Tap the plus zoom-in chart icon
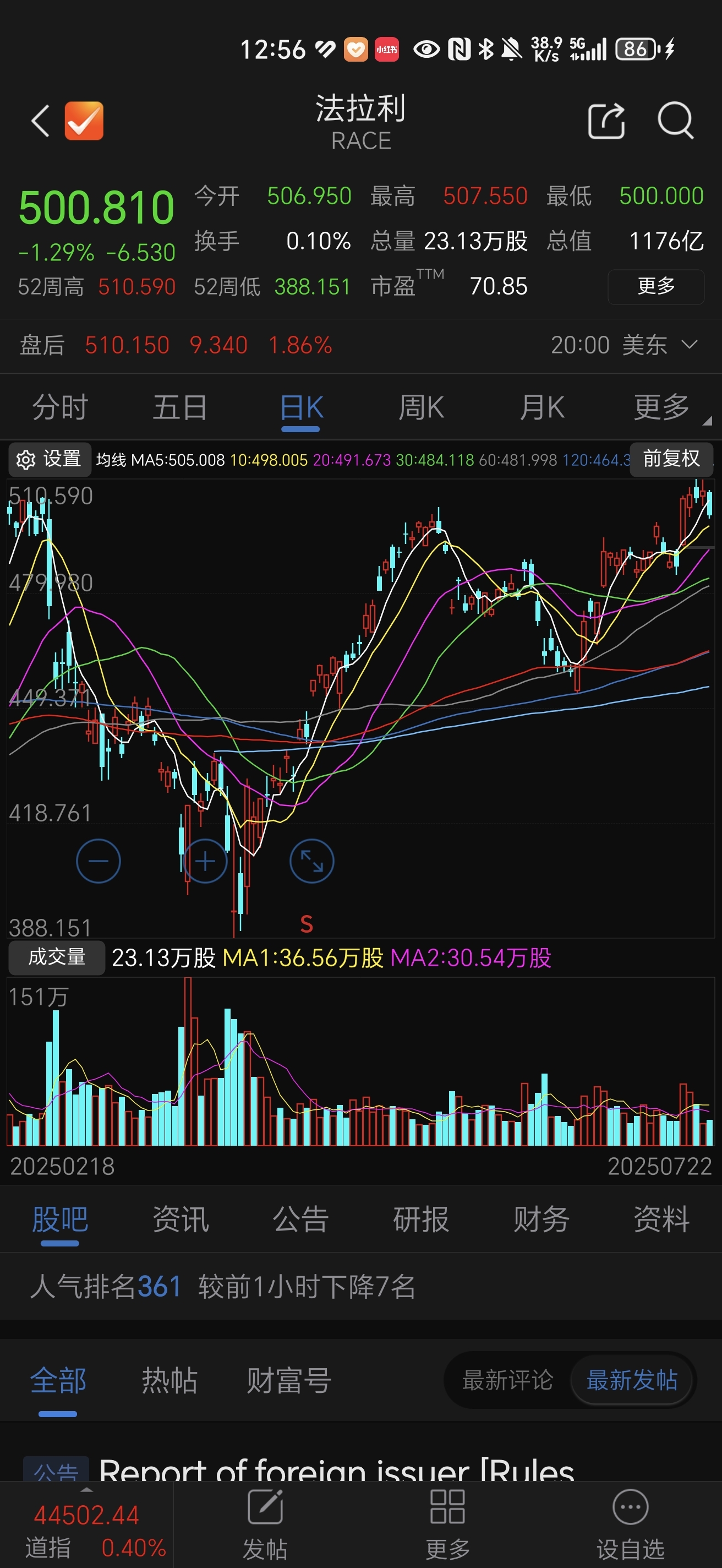722x1568 pixels. [205, 861]
